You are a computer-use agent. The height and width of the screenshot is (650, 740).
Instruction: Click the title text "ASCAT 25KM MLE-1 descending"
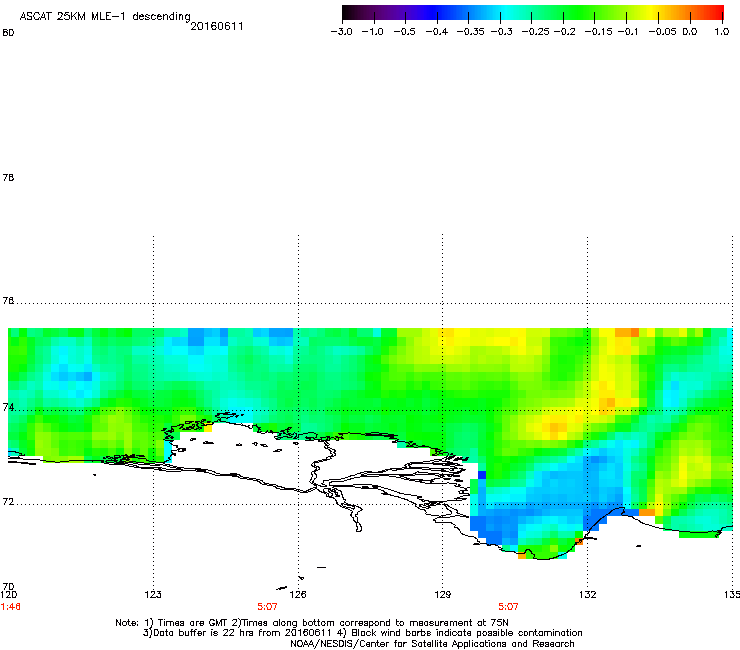(105, 17)
